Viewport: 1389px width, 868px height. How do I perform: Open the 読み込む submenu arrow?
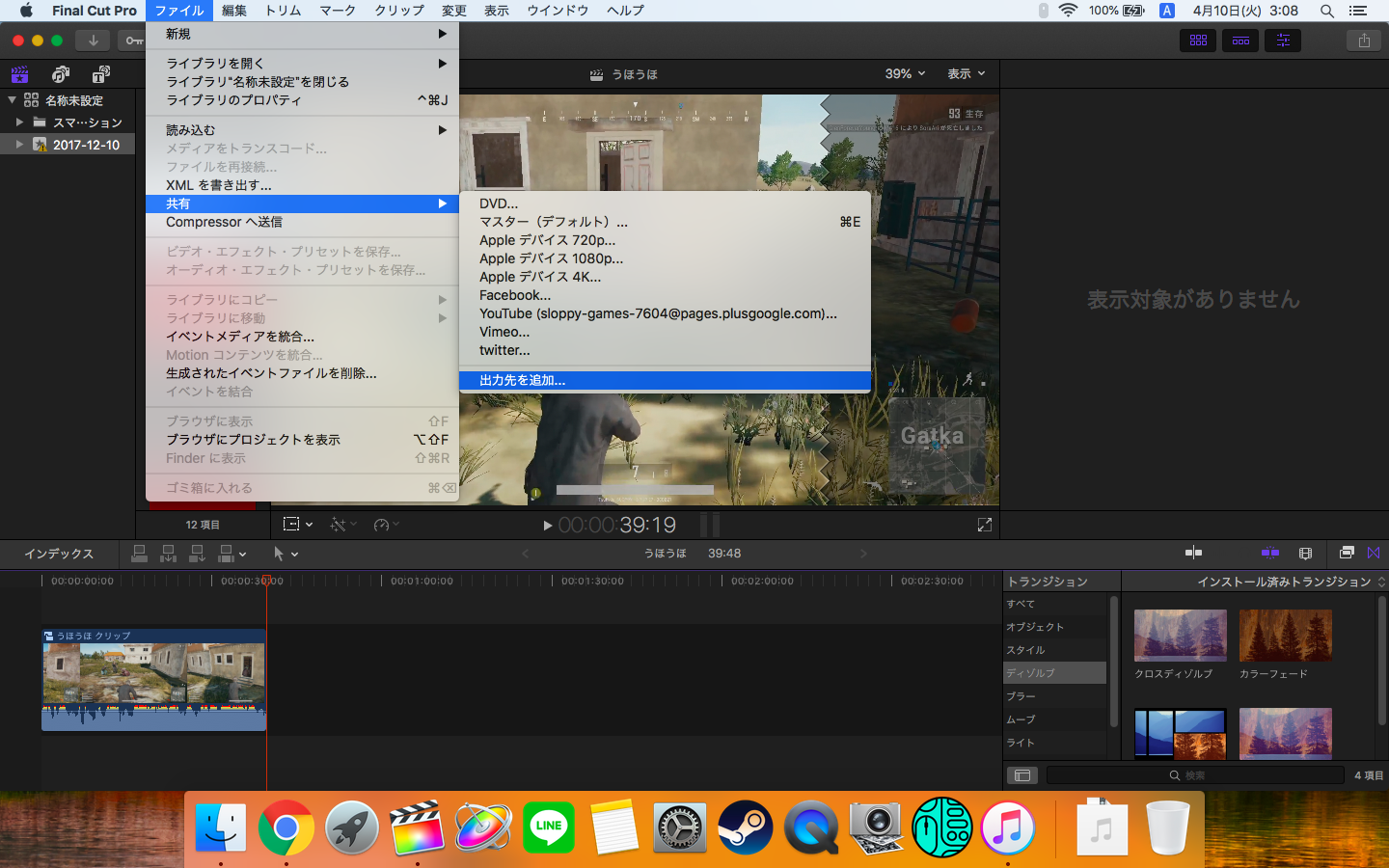tap(443, 130)
